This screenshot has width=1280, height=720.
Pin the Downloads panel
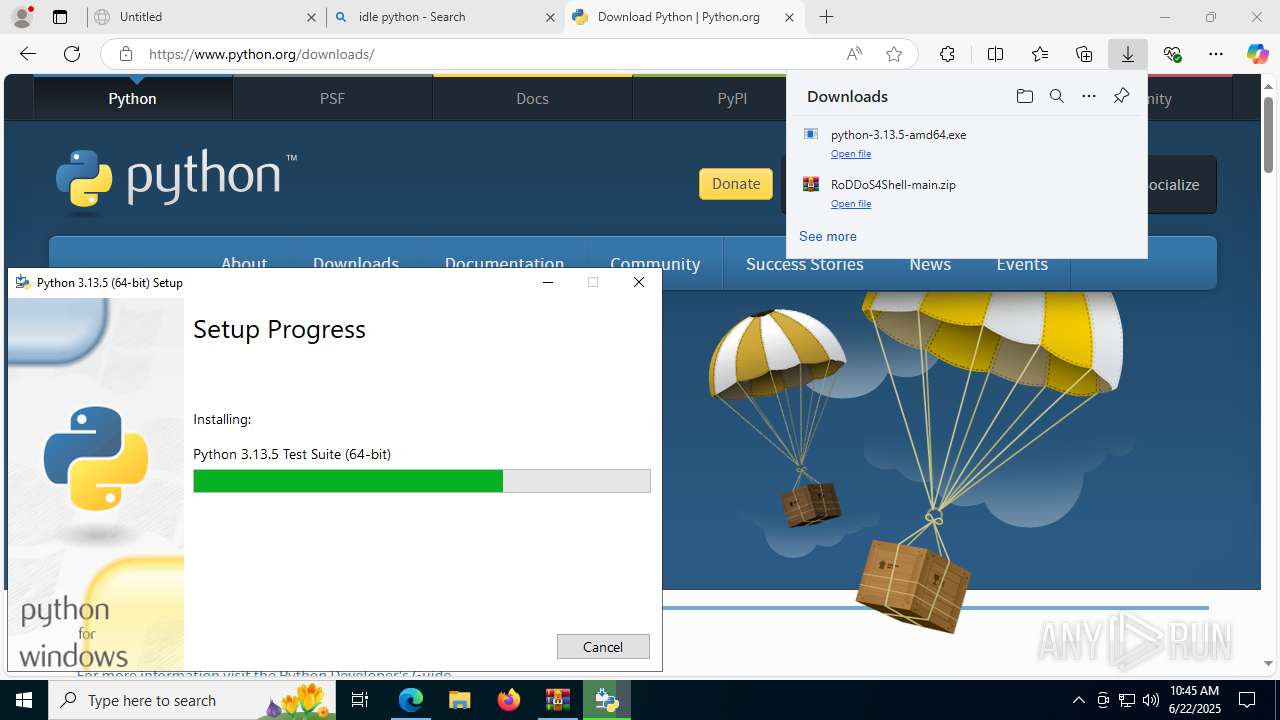1121,96
